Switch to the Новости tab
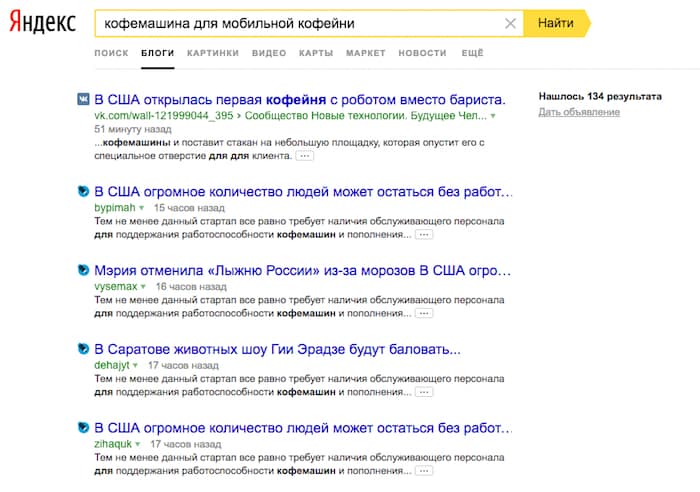The image size is (700, 492). (x=422, y=53)
